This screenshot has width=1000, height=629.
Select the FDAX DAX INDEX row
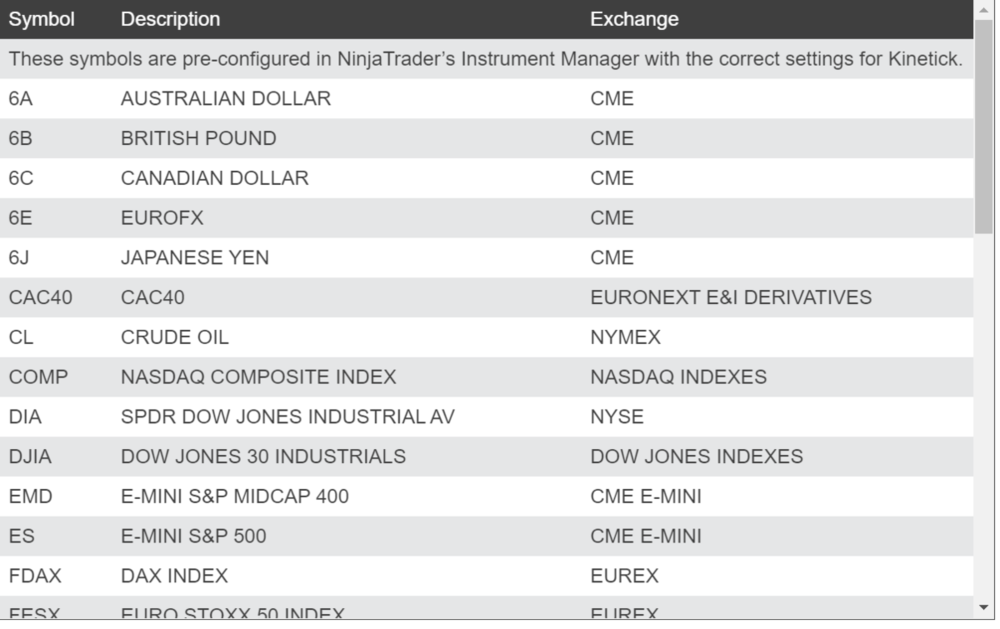click(x=174, y=576)
